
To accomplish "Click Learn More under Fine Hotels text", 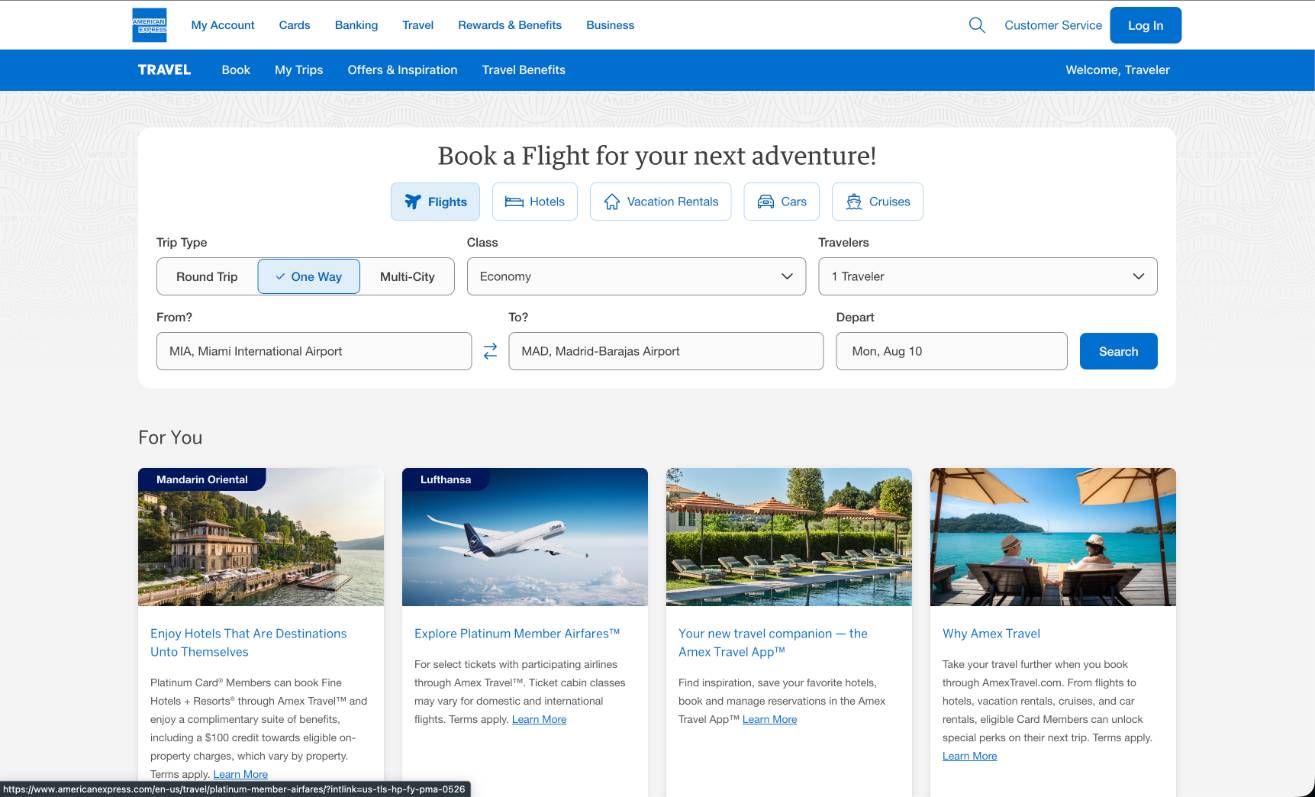I will 240,774.
